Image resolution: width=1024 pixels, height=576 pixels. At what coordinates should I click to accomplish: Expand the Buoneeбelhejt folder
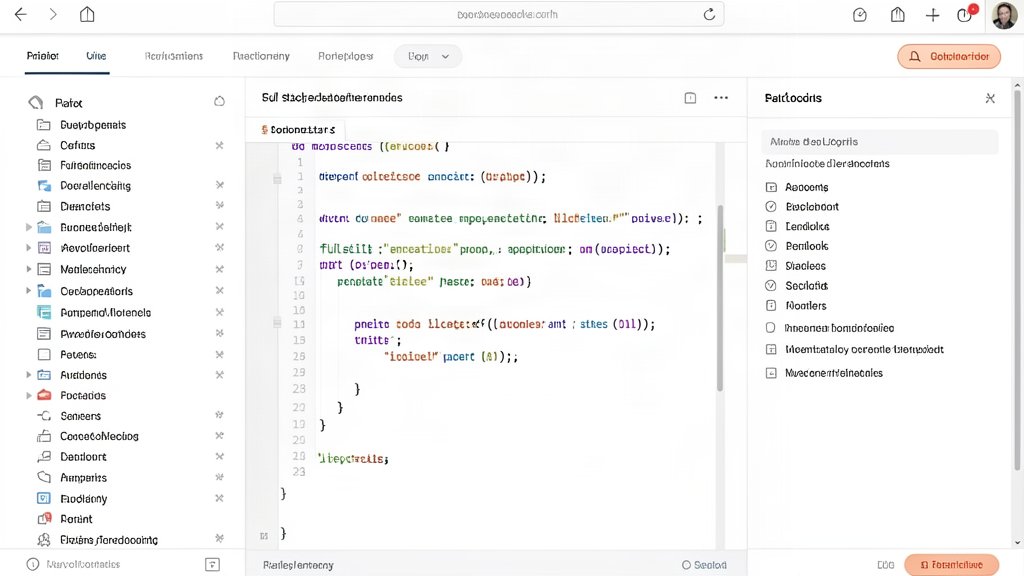[x=28, y=227]
